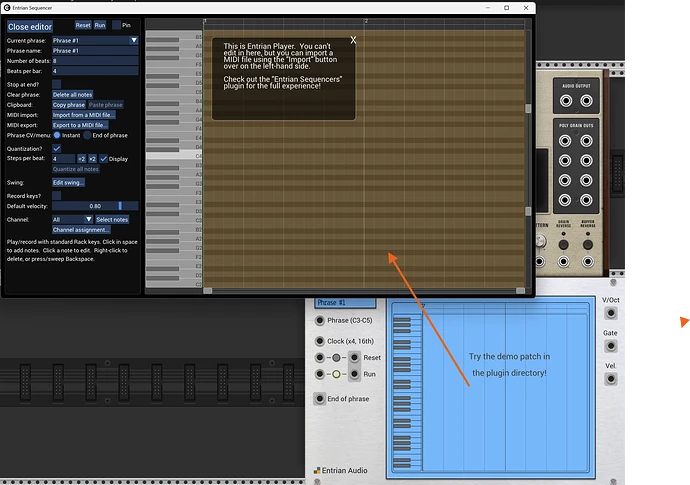
Task: Click the End of phrase output jack
Action: pyautogui.click(x=320, y=399)
